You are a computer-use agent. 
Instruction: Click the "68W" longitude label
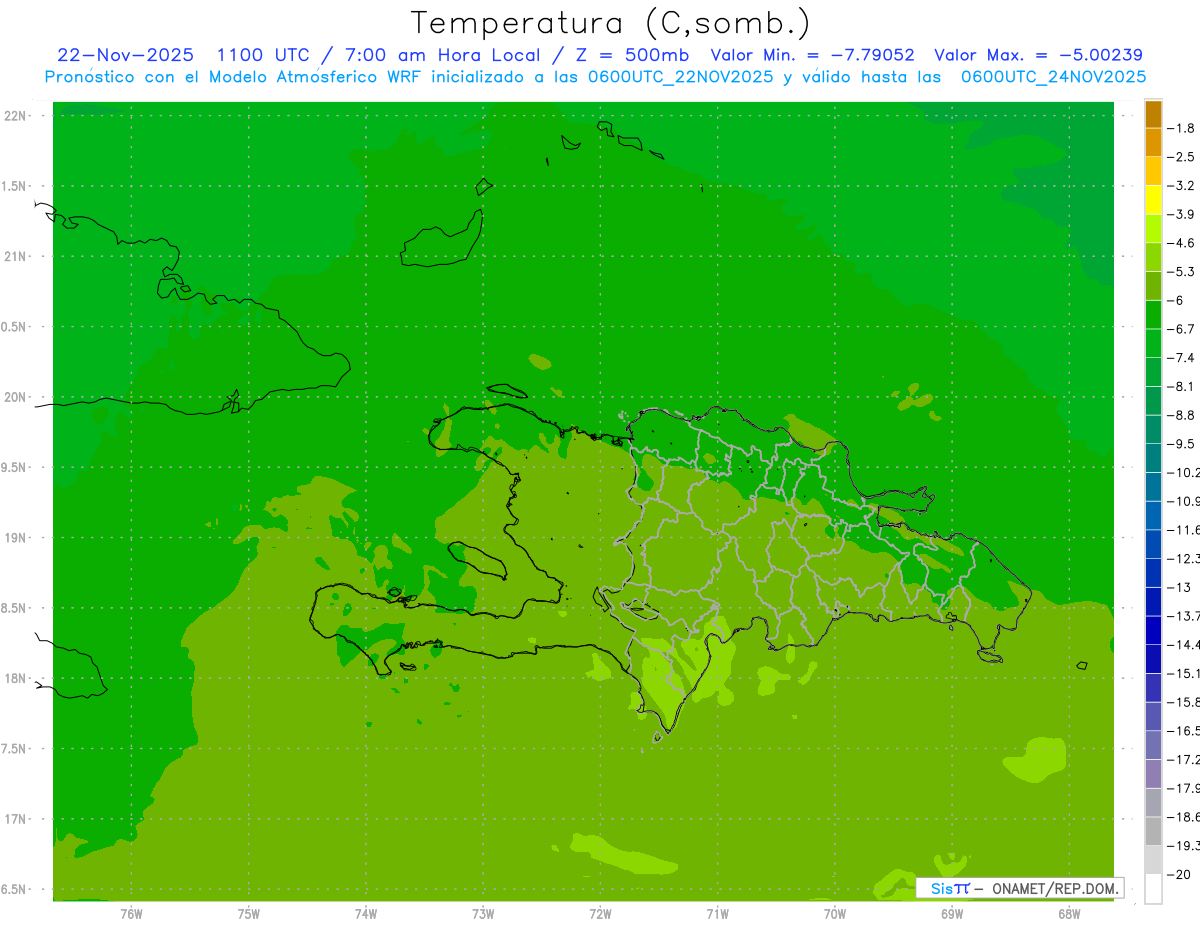pyautogui.click(x=1069, y=914)
